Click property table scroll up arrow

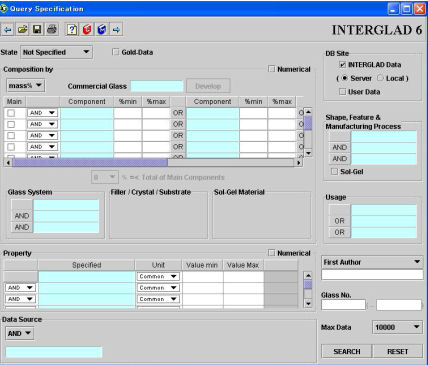tap(308, 275)
